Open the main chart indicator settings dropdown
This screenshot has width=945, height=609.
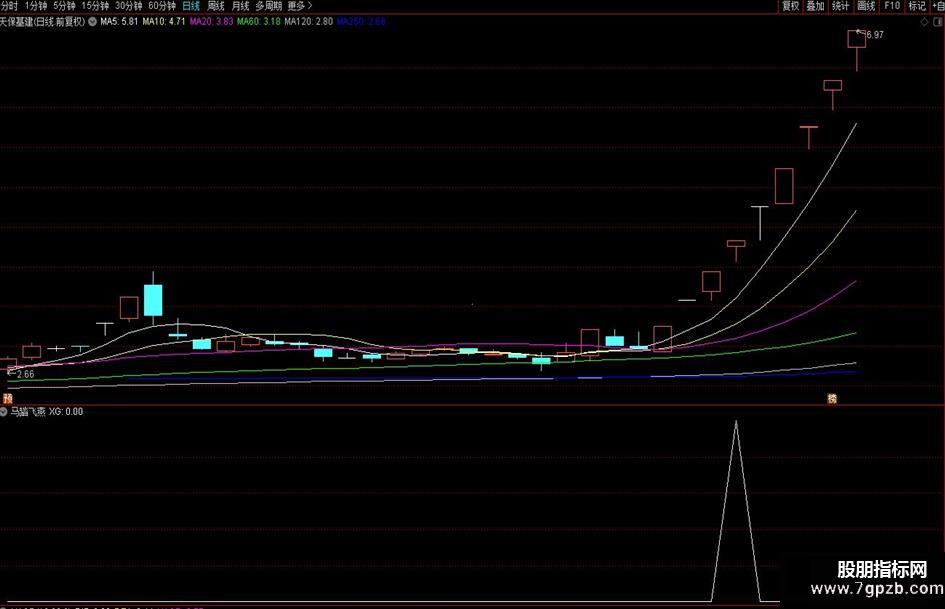(92, 22)
